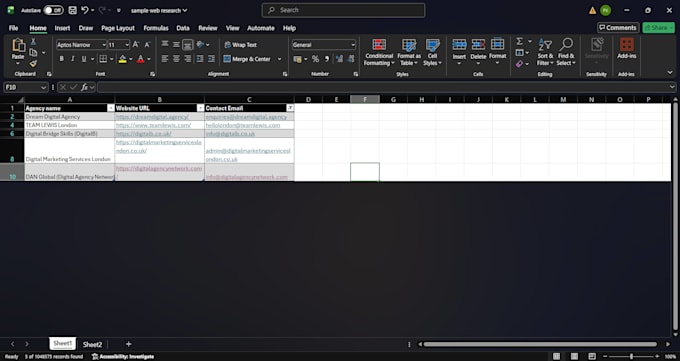Toggle the AutoSave switch
The width and height of the screenshot is (680, 361).
click(53, 10)
